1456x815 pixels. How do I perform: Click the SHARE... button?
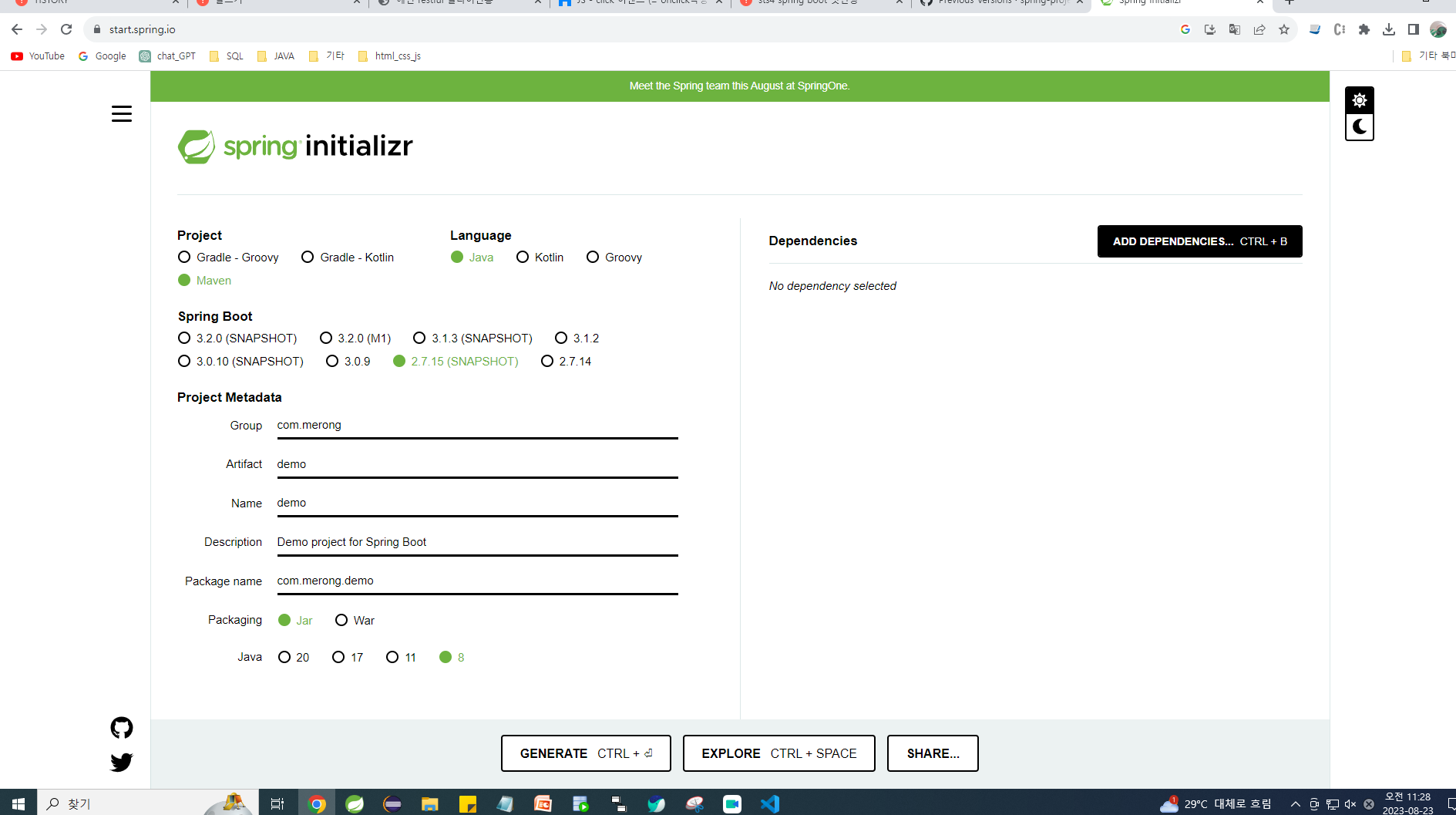point(933,753)
